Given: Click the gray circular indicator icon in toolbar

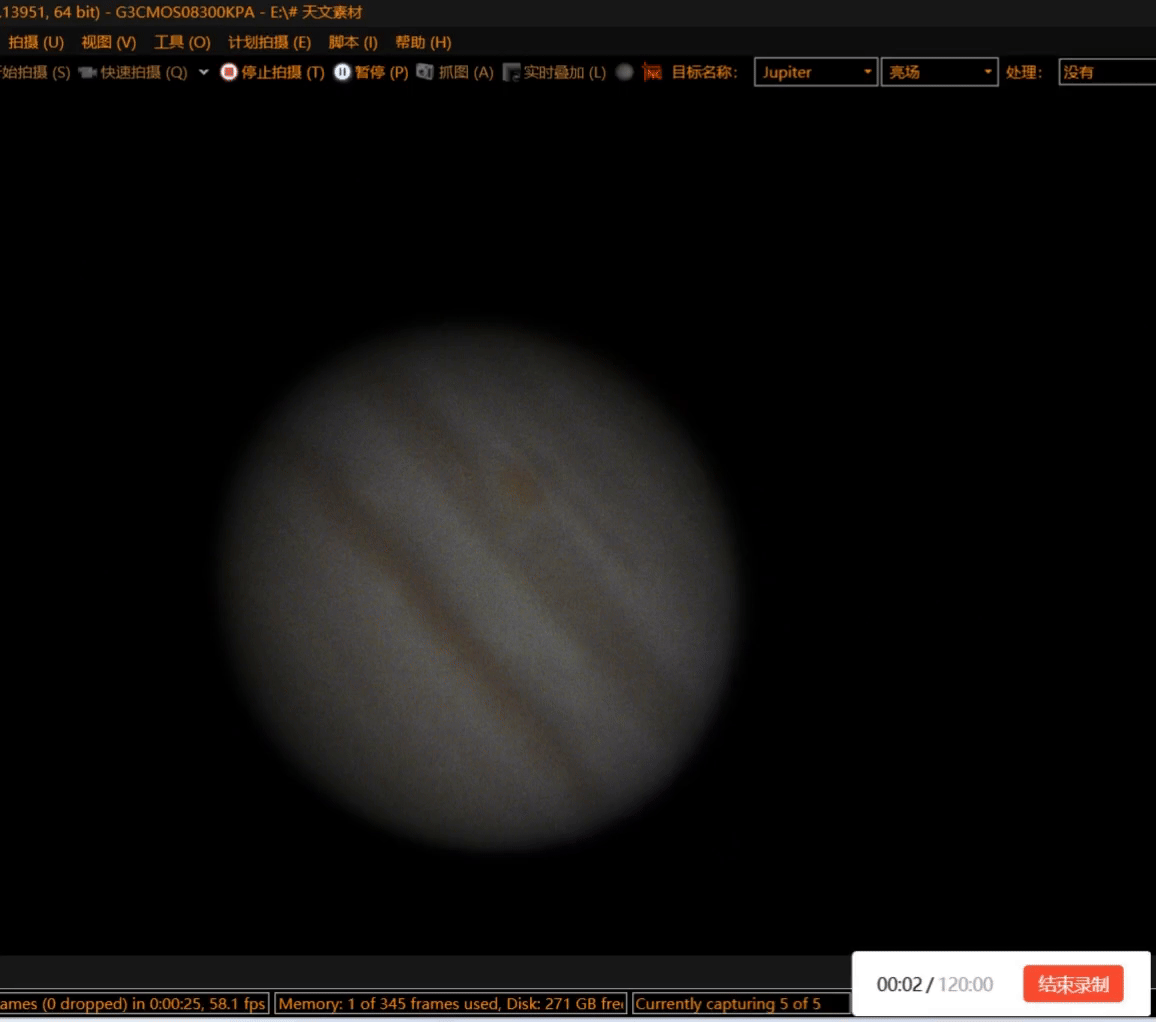Looking at the screenshot, I should click(624, 72).
